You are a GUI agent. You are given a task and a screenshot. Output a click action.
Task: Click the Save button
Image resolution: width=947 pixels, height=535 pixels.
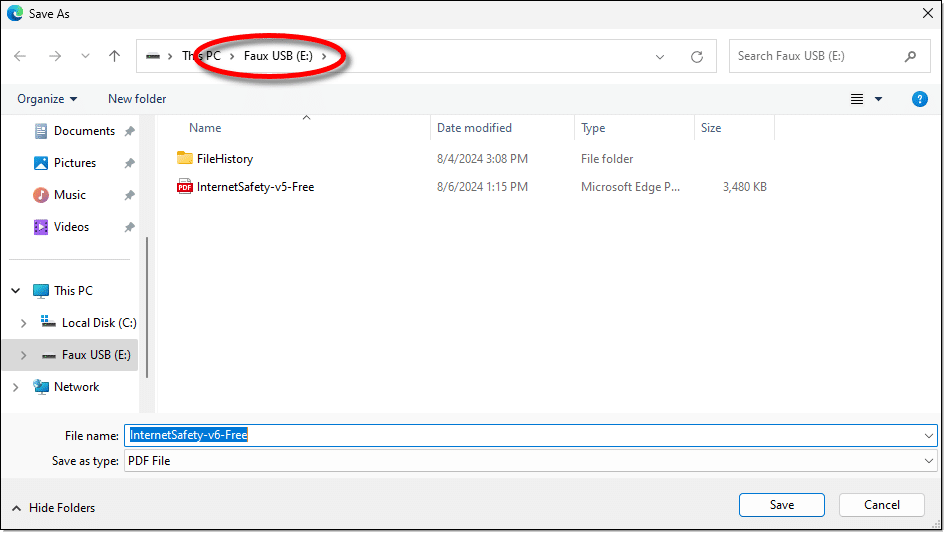tap(781, 505)
